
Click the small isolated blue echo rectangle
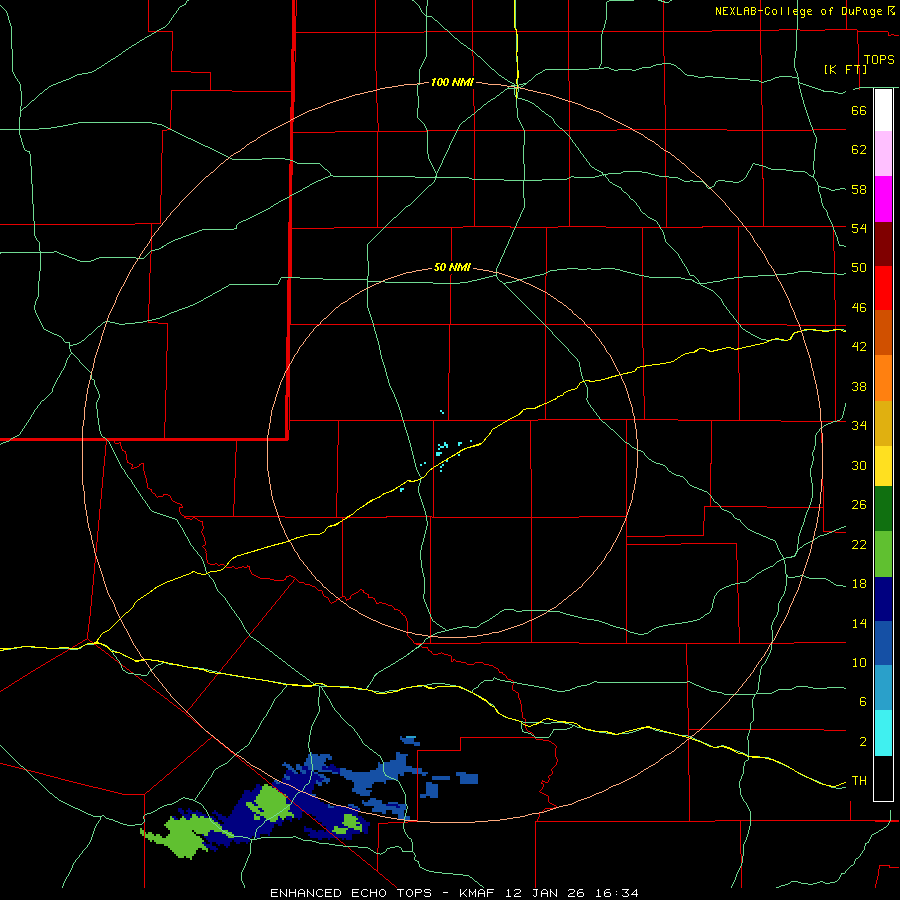pos(468,778)
